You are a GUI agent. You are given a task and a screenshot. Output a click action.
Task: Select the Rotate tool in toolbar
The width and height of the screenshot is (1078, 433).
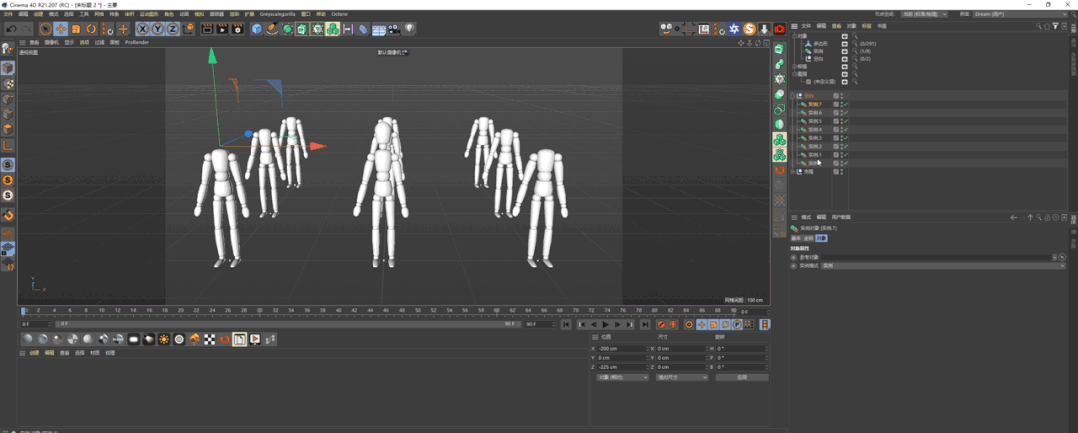pyautogui.click(x=91, y=29)
